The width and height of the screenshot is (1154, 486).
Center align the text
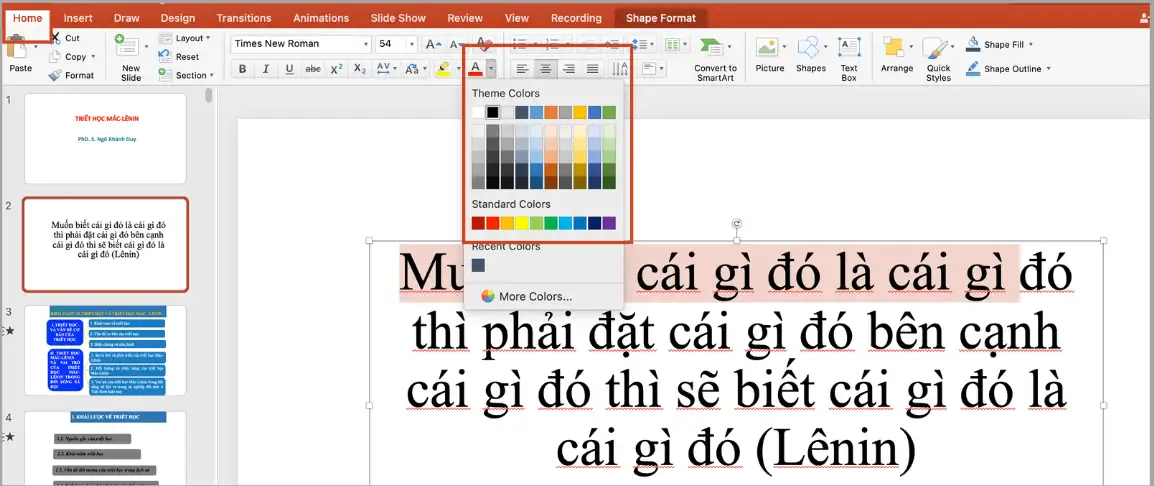[x=545, y=68]
